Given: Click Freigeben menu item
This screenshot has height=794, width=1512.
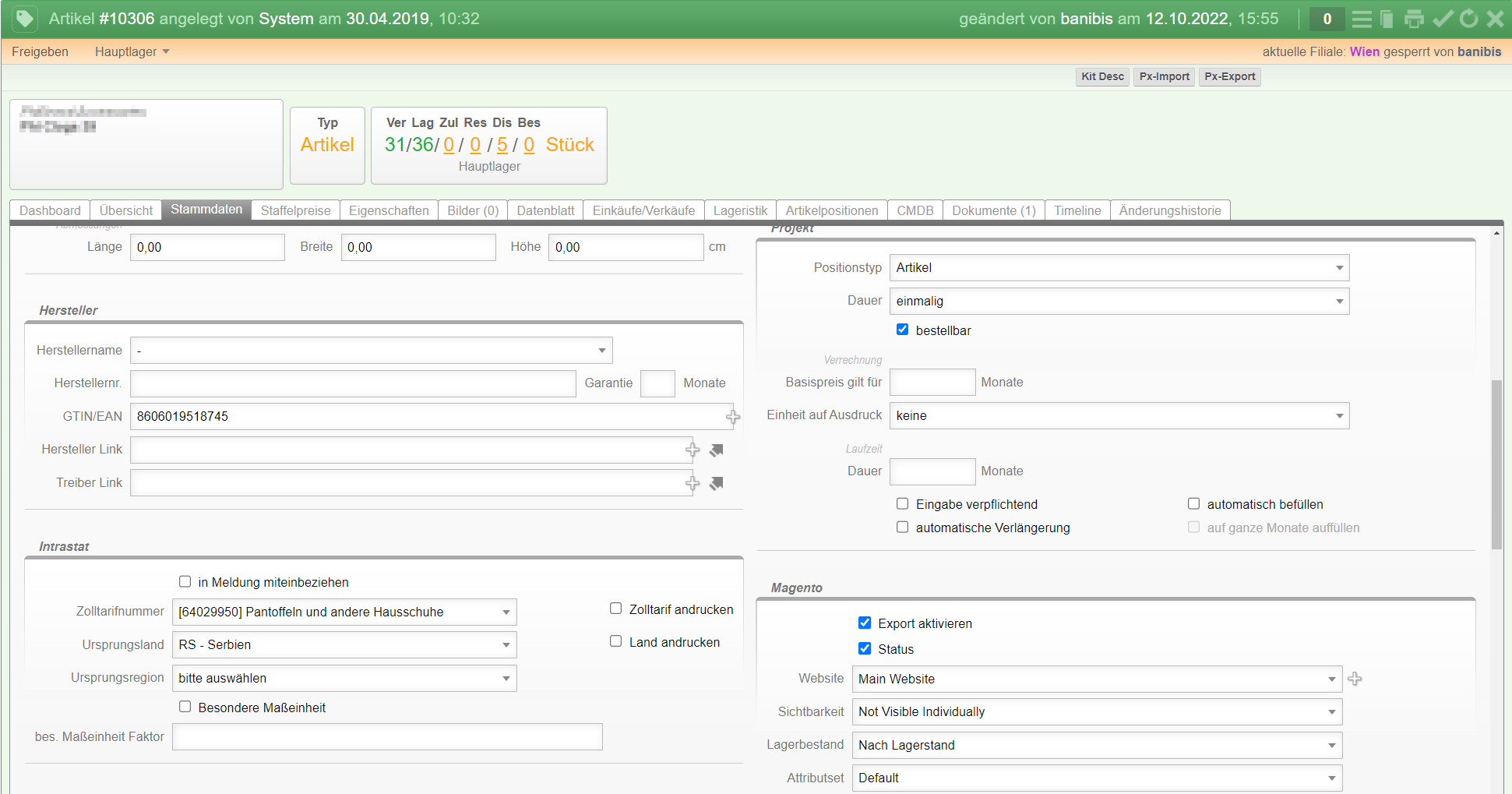Looking at the screenshot, I should point(40,51).
